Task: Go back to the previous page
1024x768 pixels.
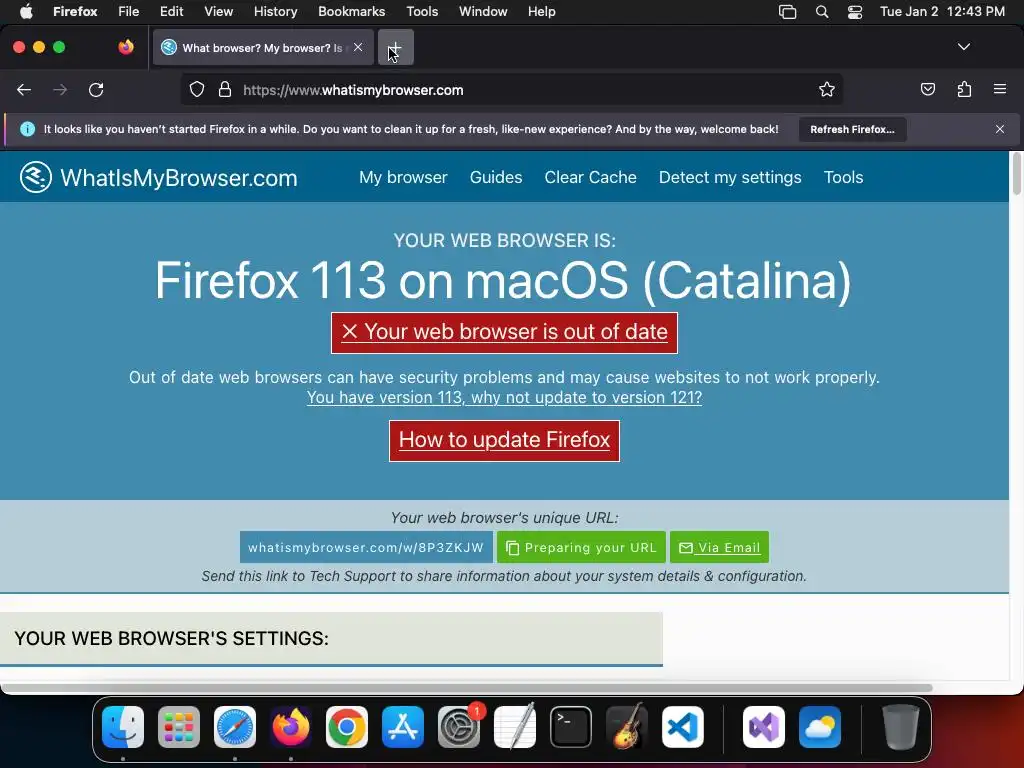Action: pyautogui.click(x=24, y=90)
